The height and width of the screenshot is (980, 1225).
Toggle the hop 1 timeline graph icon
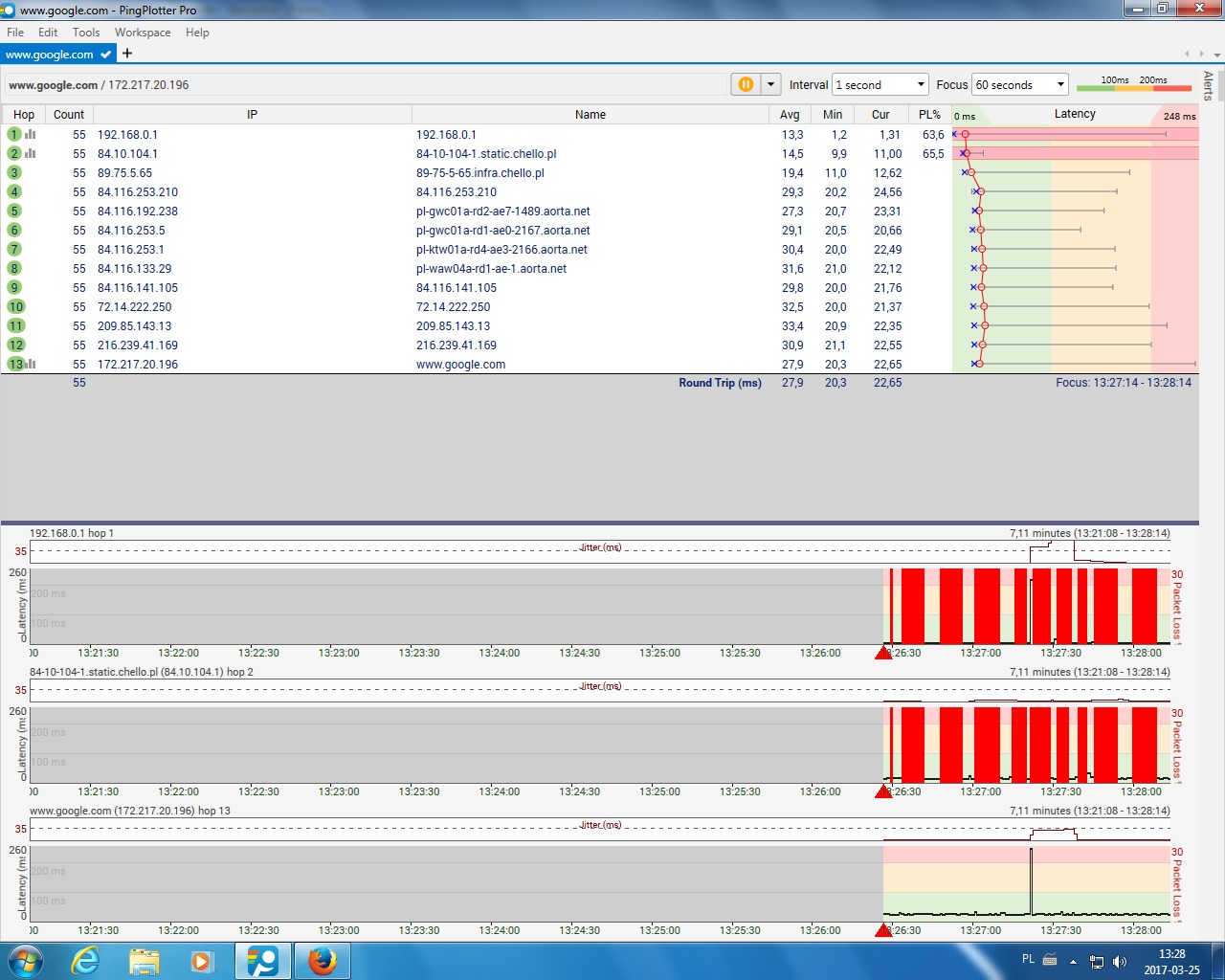[31, 134]
